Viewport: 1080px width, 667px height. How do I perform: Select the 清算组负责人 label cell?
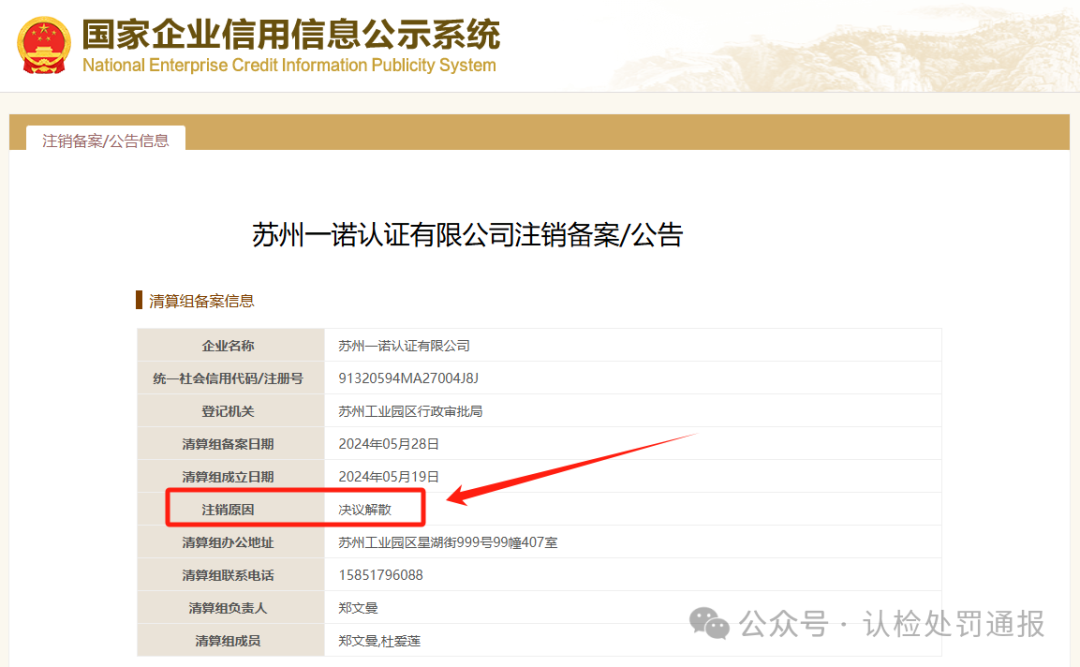pos(231,608)
